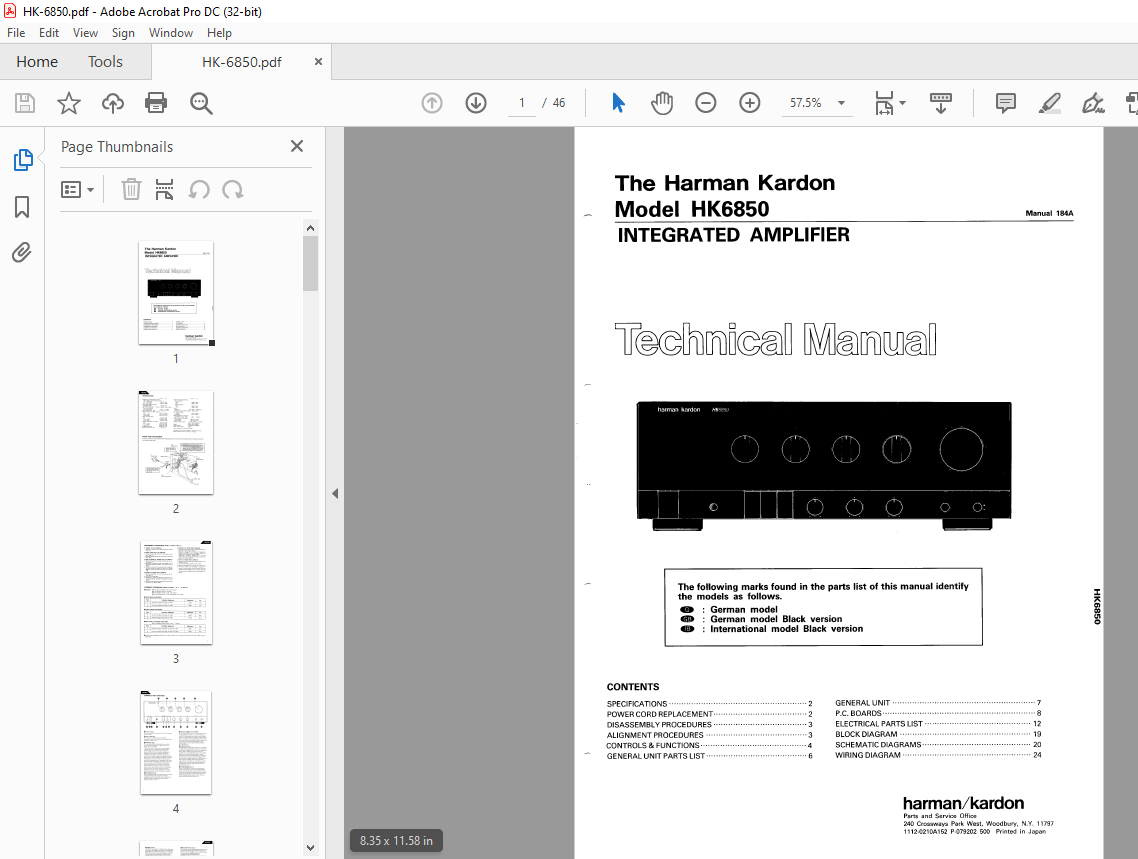
Task: Open the Help menu
Action: coord(219,33)
